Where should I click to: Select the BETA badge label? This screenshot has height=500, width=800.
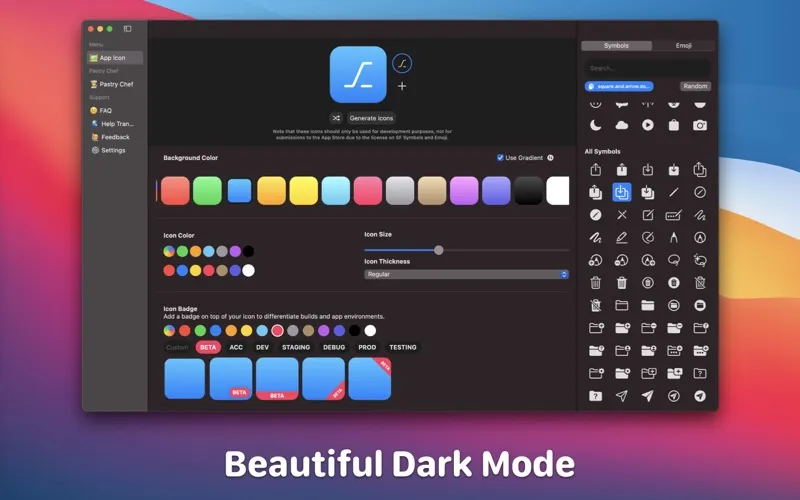pos(208,347)
